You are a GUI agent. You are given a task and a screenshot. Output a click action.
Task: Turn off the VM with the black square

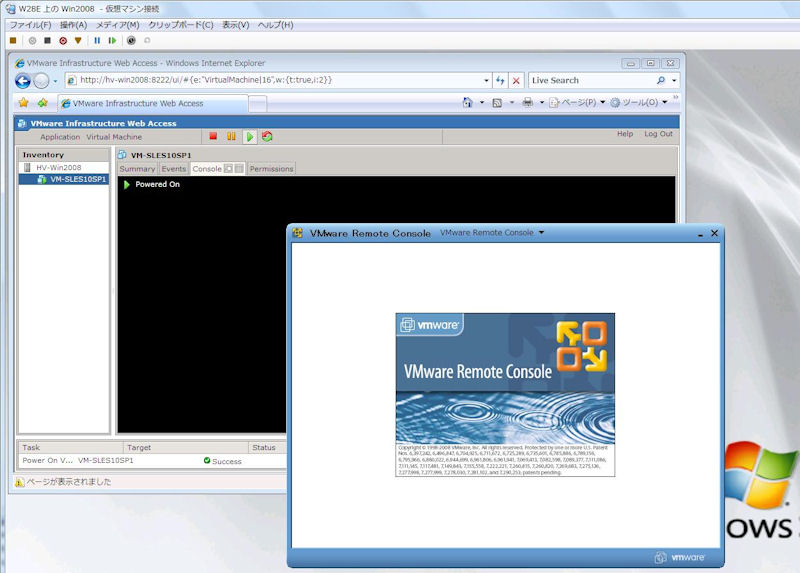(x=47, y=40)
